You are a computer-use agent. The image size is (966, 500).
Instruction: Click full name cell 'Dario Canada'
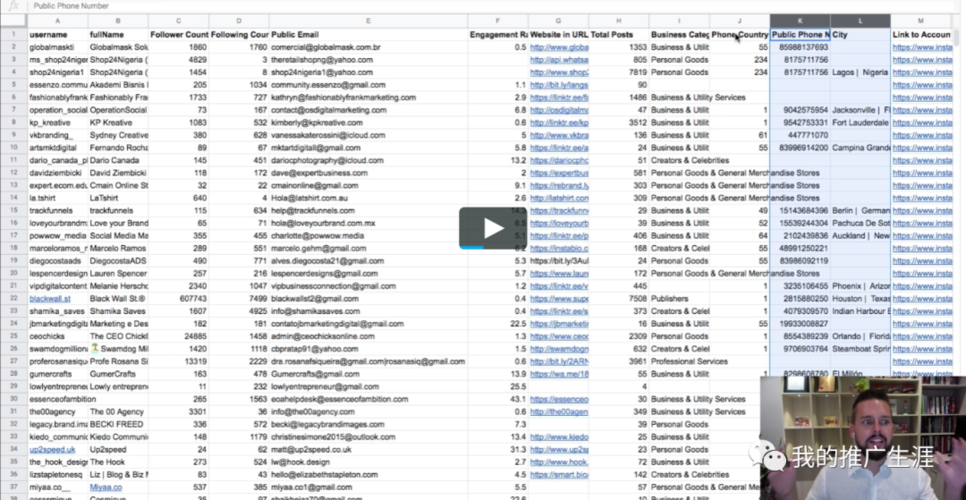coord(118,160)
